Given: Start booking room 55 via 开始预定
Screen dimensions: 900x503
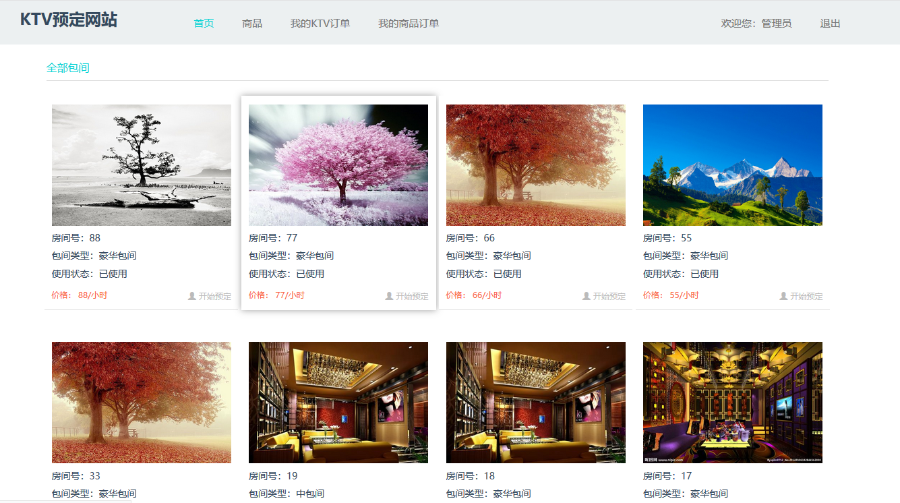Looking at the screenshot, I should pos(806,296).
